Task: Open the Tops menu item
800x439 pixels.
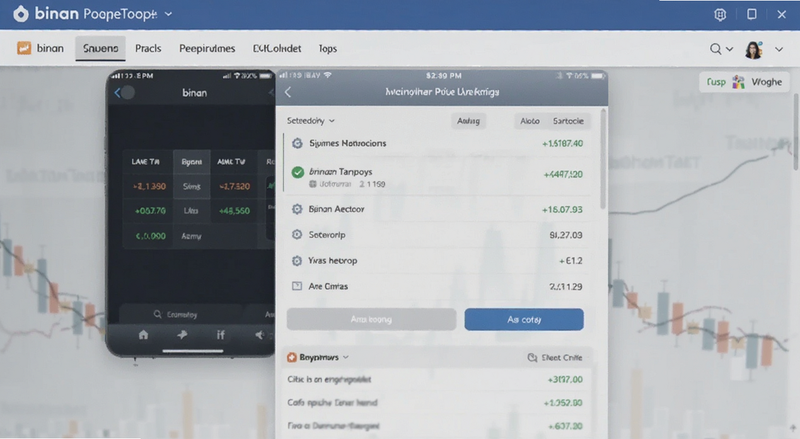Action: tap(328, 48)
